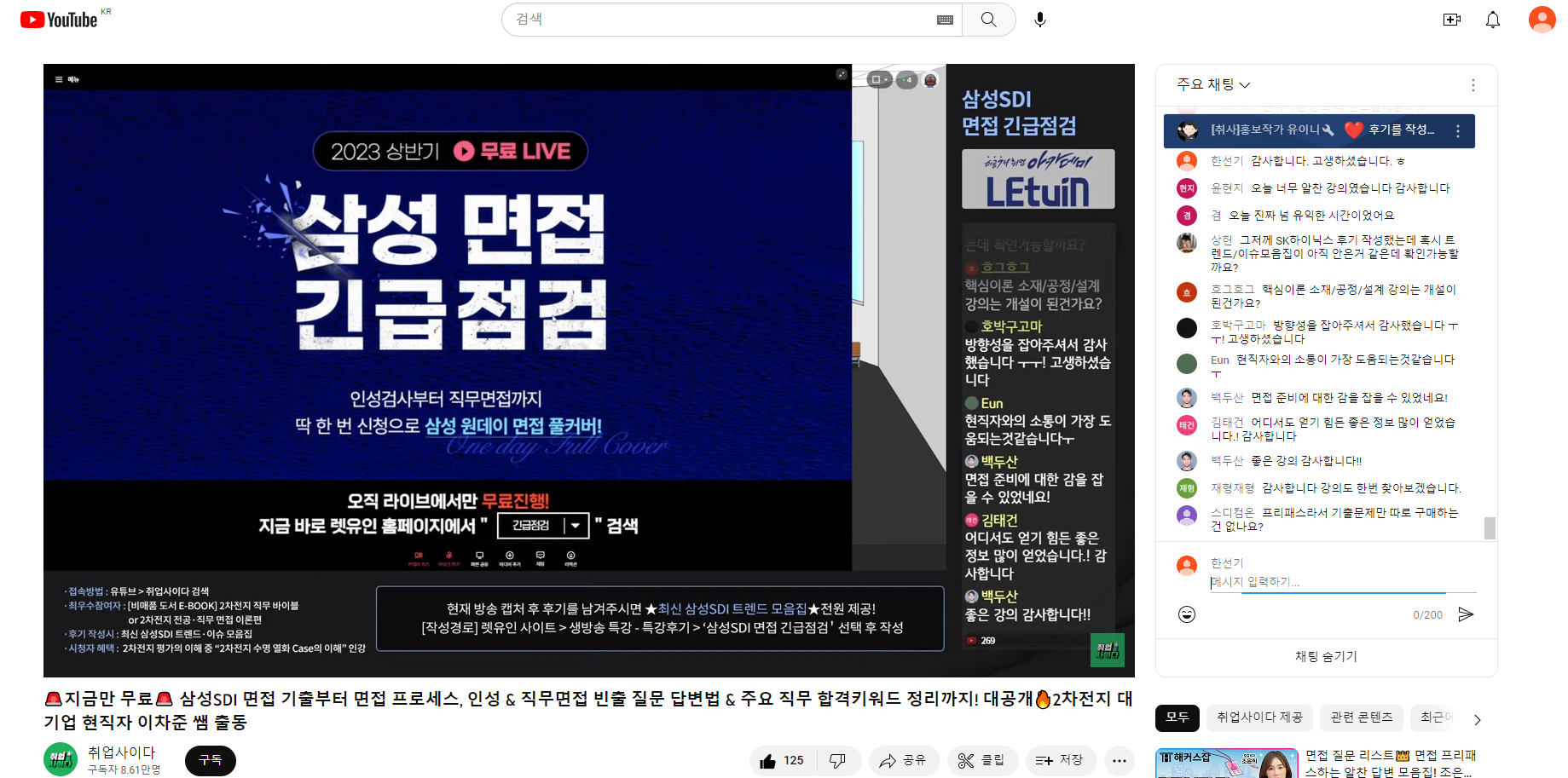Open the create video menu icon
This screenshot has height=778, width=1568.
[1451, 20]
